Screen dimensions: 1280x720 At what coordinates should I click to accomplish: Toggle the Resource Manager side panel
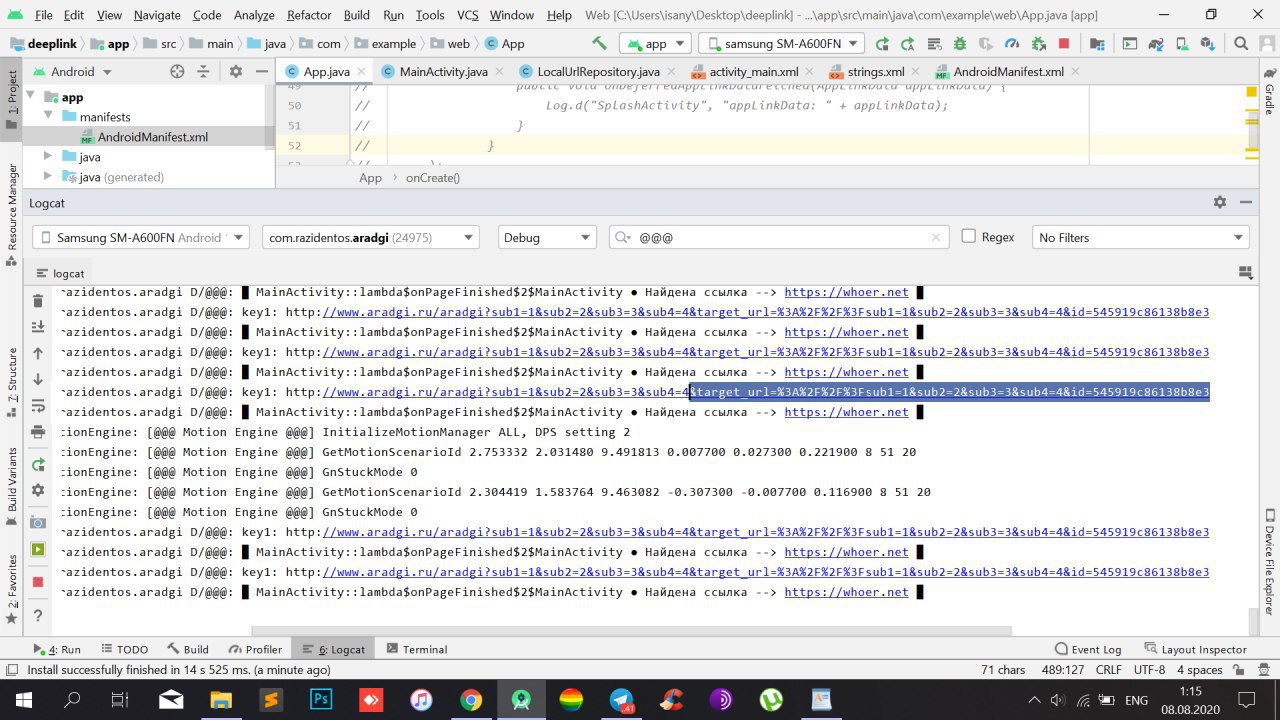pyautogui.click(x=11, y=214)
